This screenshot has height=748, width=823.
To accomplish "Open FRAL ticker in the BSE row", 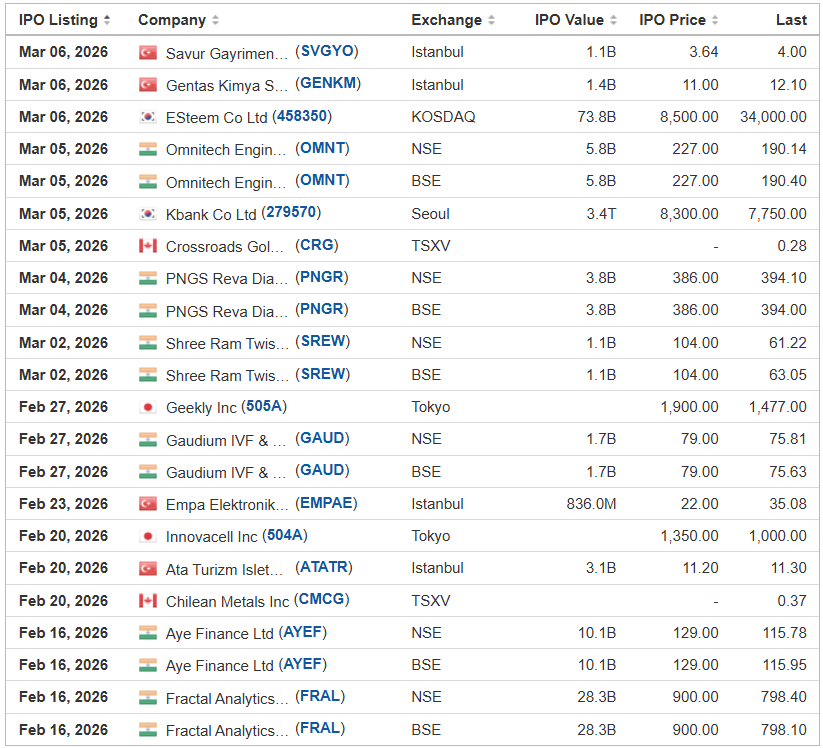I will coord(320,728).
